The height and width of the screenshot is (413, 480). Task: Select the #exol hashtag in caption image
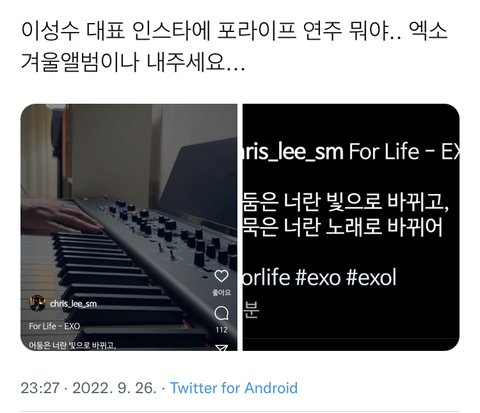(x=372, y=278)
